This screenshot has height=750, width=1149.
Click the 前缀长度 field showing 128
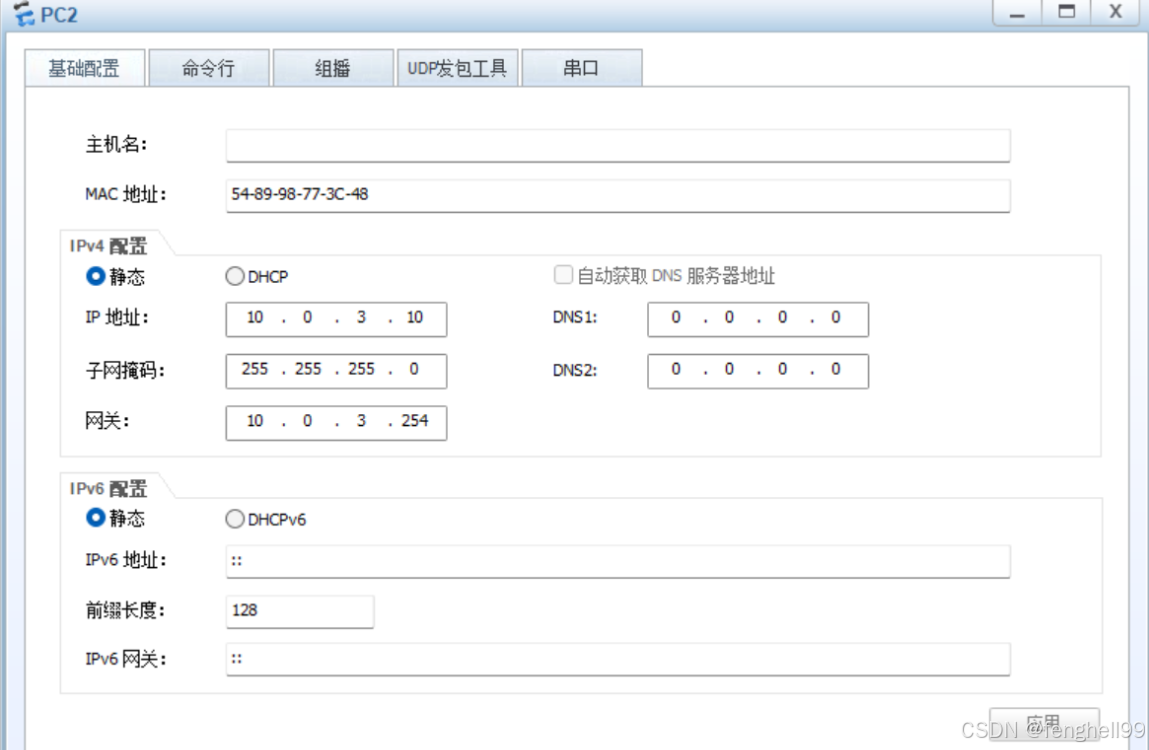pos(300,611)
